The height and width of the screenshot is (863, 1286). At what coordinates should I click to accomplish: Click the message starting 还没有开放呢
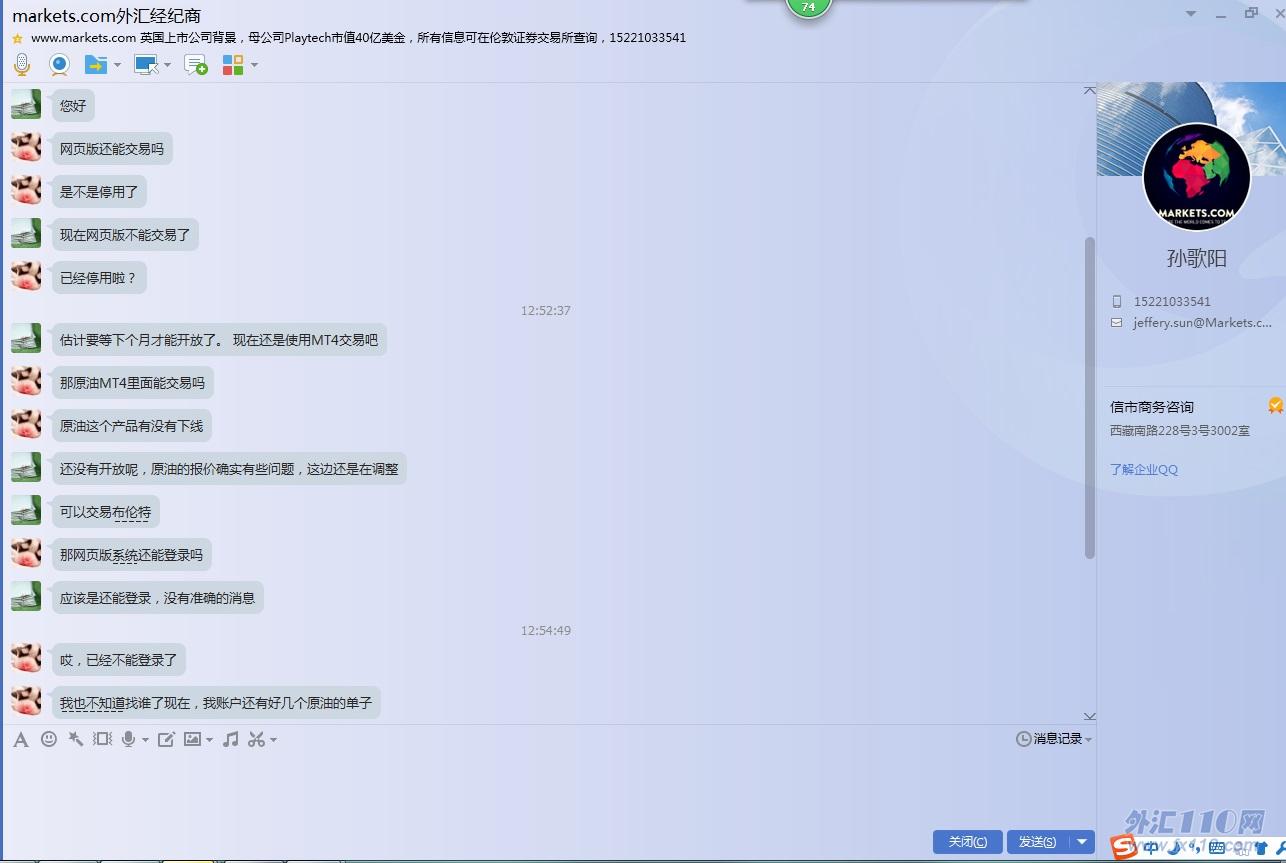(229, 469)
